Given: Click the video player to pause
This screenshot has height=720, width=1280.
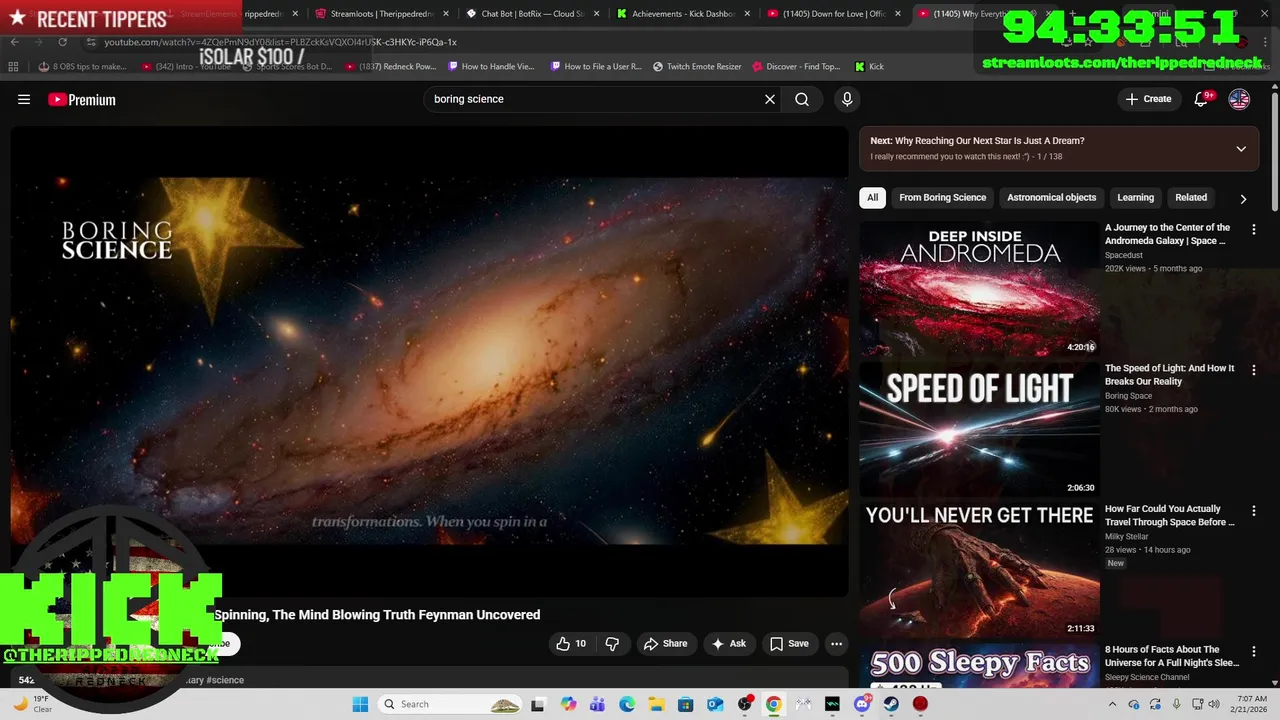Looking at the screenshot, I should tap(429, 360).
